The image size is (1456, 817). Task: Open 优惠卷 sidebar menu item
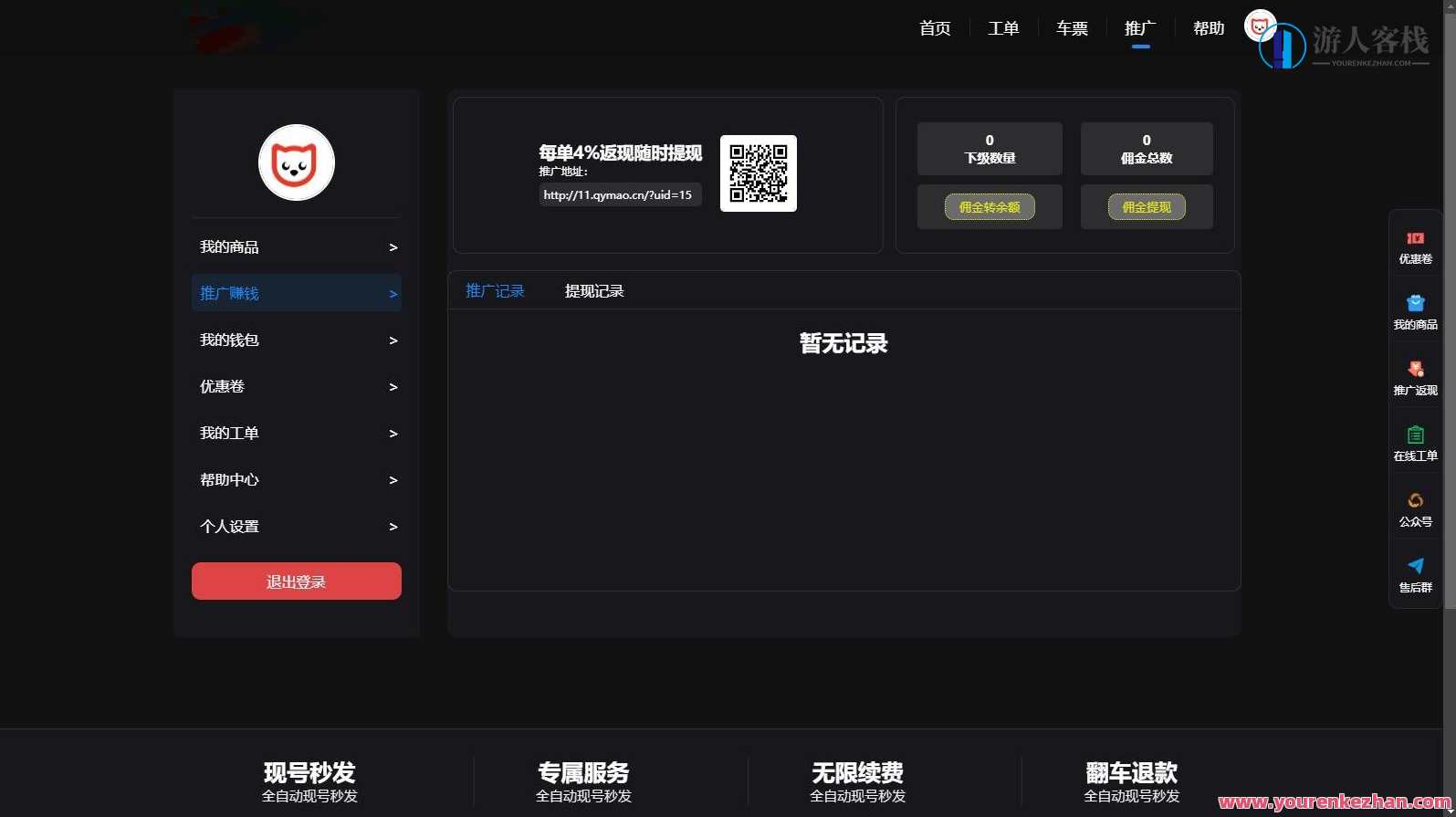297,387
